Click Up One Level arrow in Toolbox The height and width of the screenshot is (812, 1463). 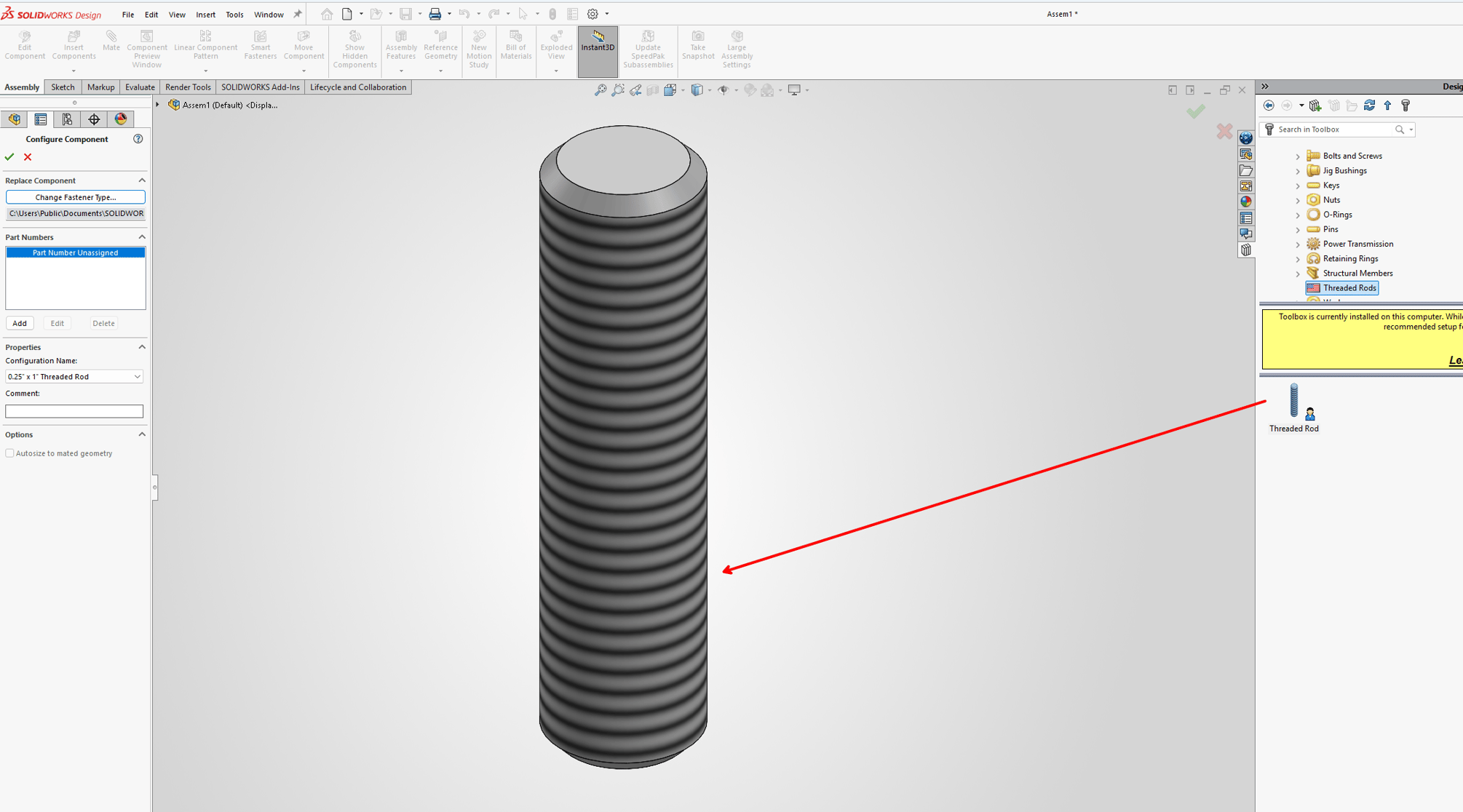pos(1387,106)
